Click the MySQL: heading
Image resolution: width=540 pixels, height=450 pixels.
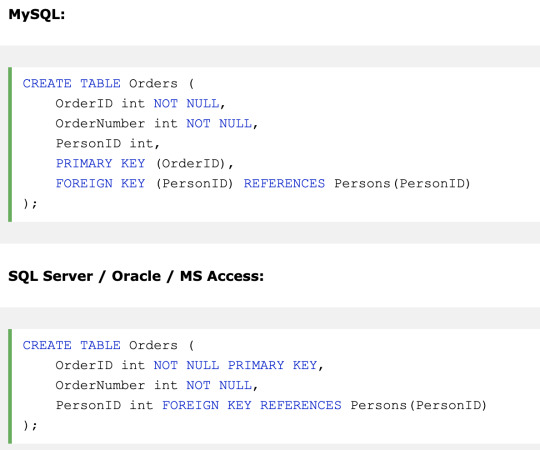(x=37, y=15)
